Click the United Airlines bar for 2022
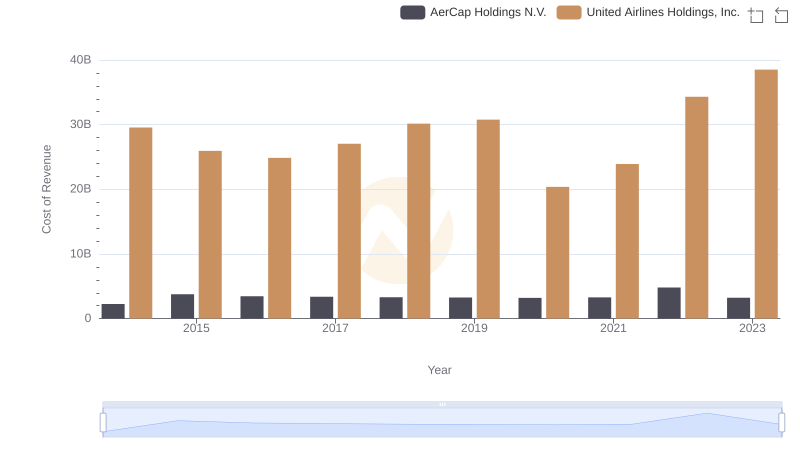 [x=696, y=208]
